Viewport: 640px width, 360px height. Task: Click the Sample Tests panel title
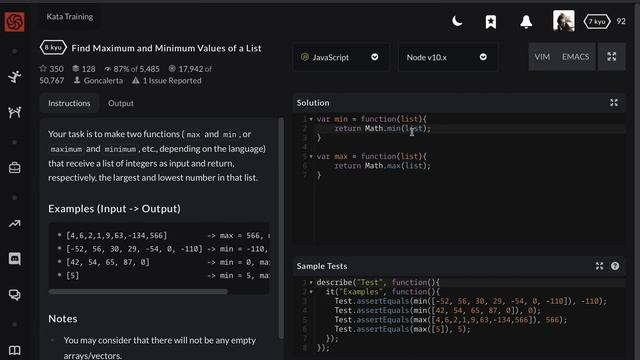point(322,266)
